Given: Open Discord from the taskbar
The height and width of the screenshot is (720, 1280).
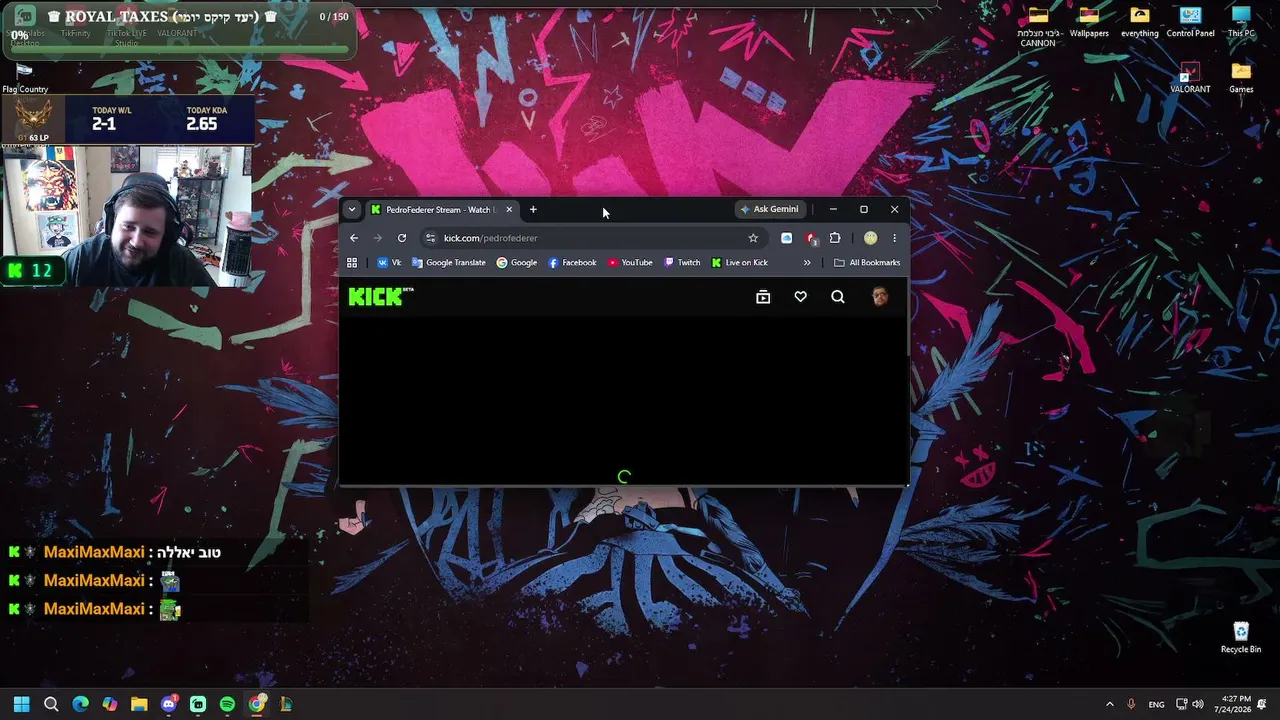Looking at the screenshot, I should 169,704.
